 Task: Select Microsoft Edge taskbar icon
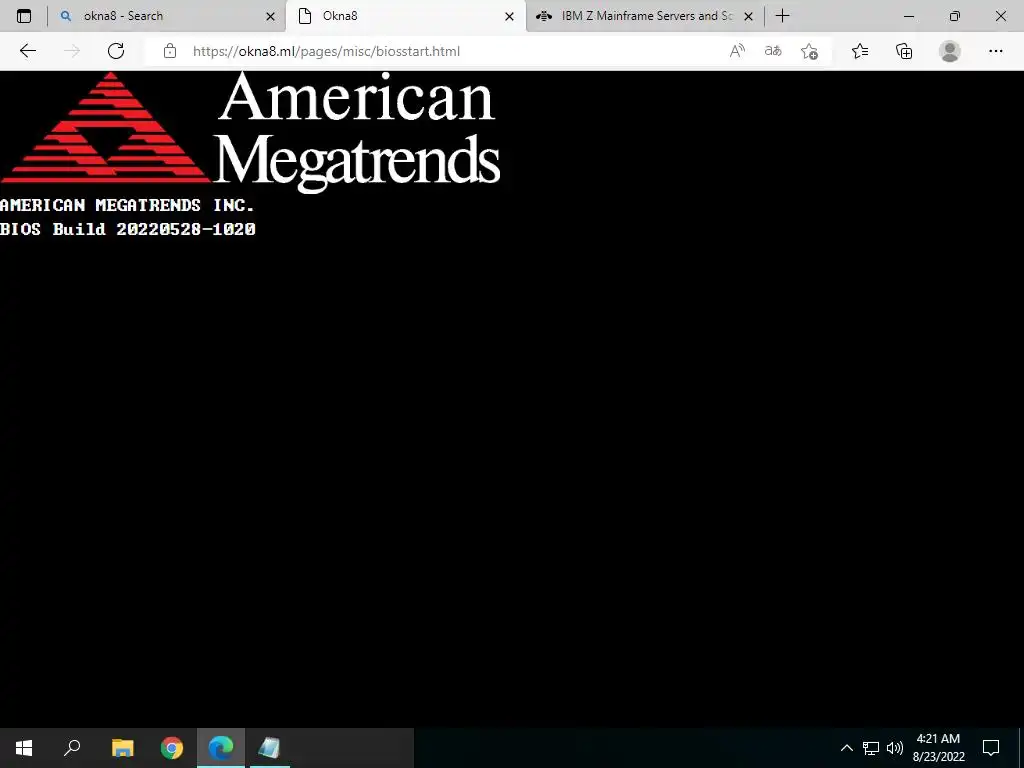221,748
